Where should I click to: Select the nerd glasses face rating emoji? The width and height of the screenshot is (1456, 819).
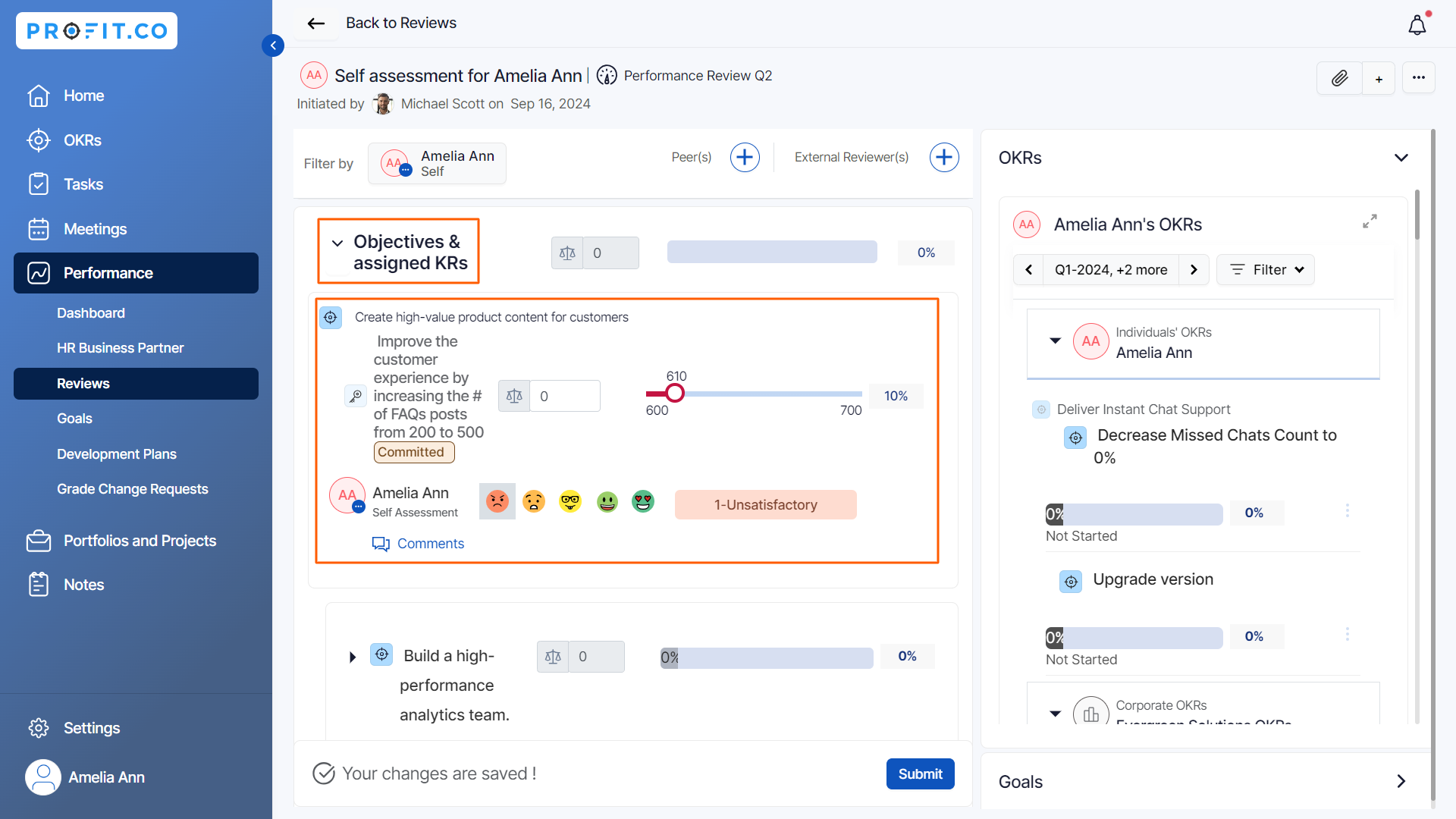point(570,501)
